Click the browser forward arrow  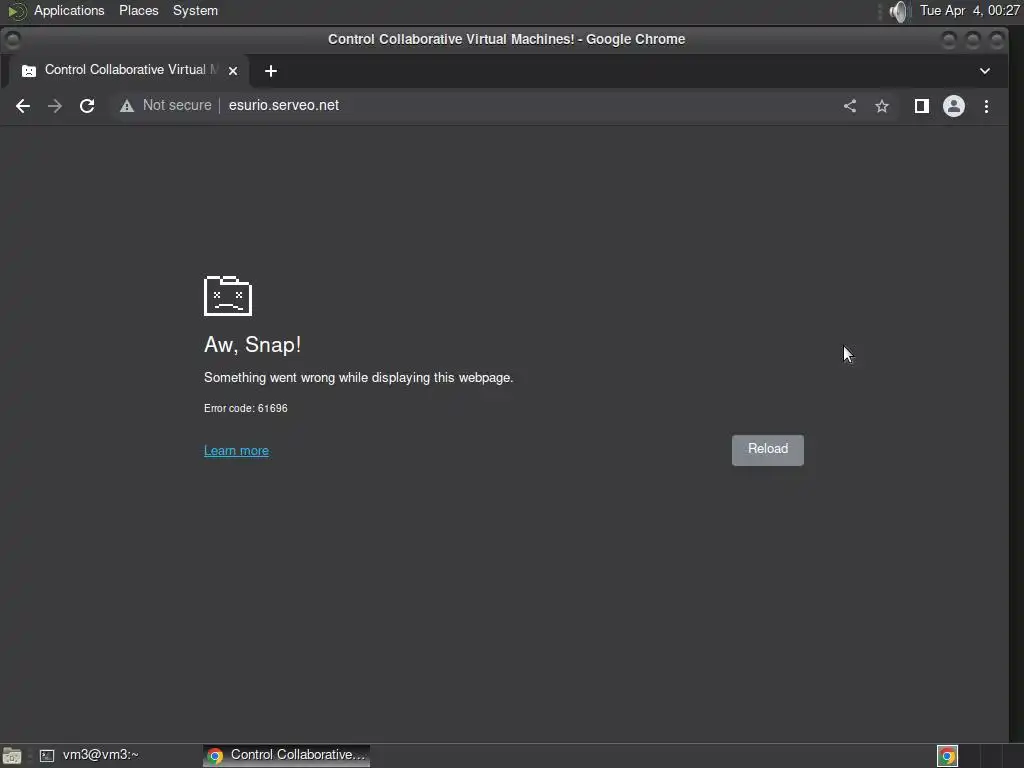pyautogui.click(x=55, y=106)
